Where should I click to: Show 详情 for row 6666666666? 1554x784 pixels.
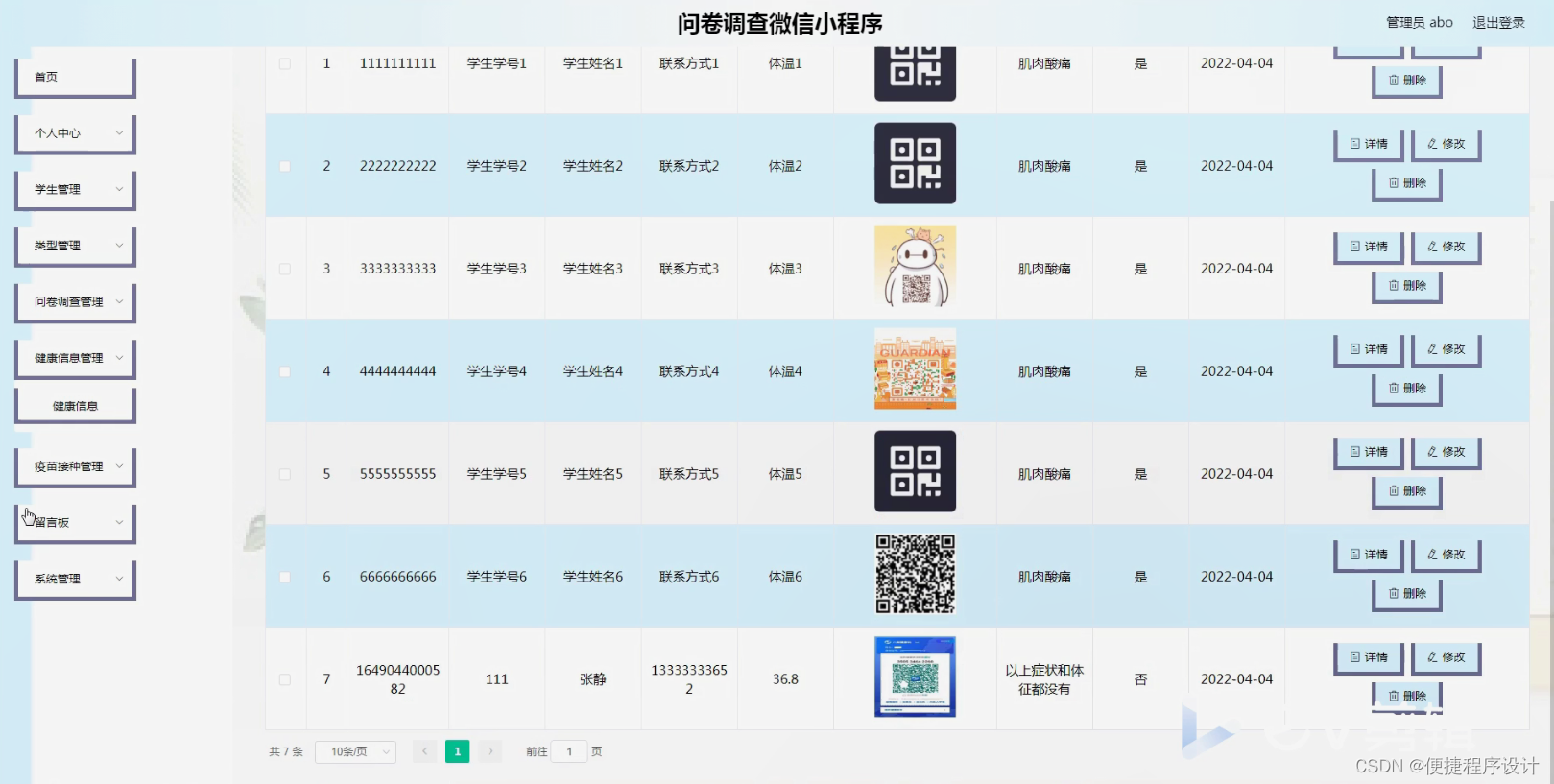1369,555
